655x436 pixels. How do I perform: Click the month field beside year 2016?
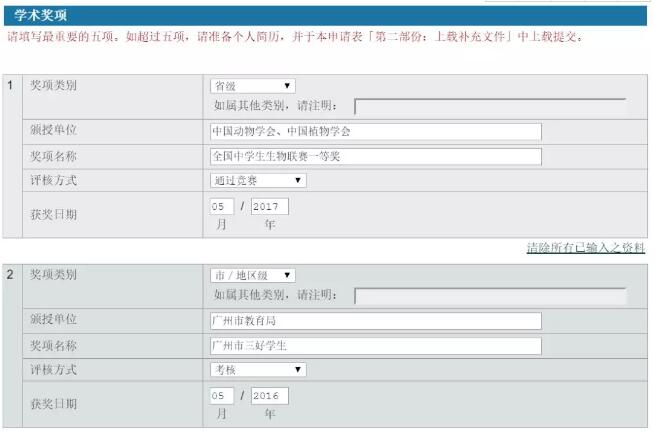tap(221, 395)
